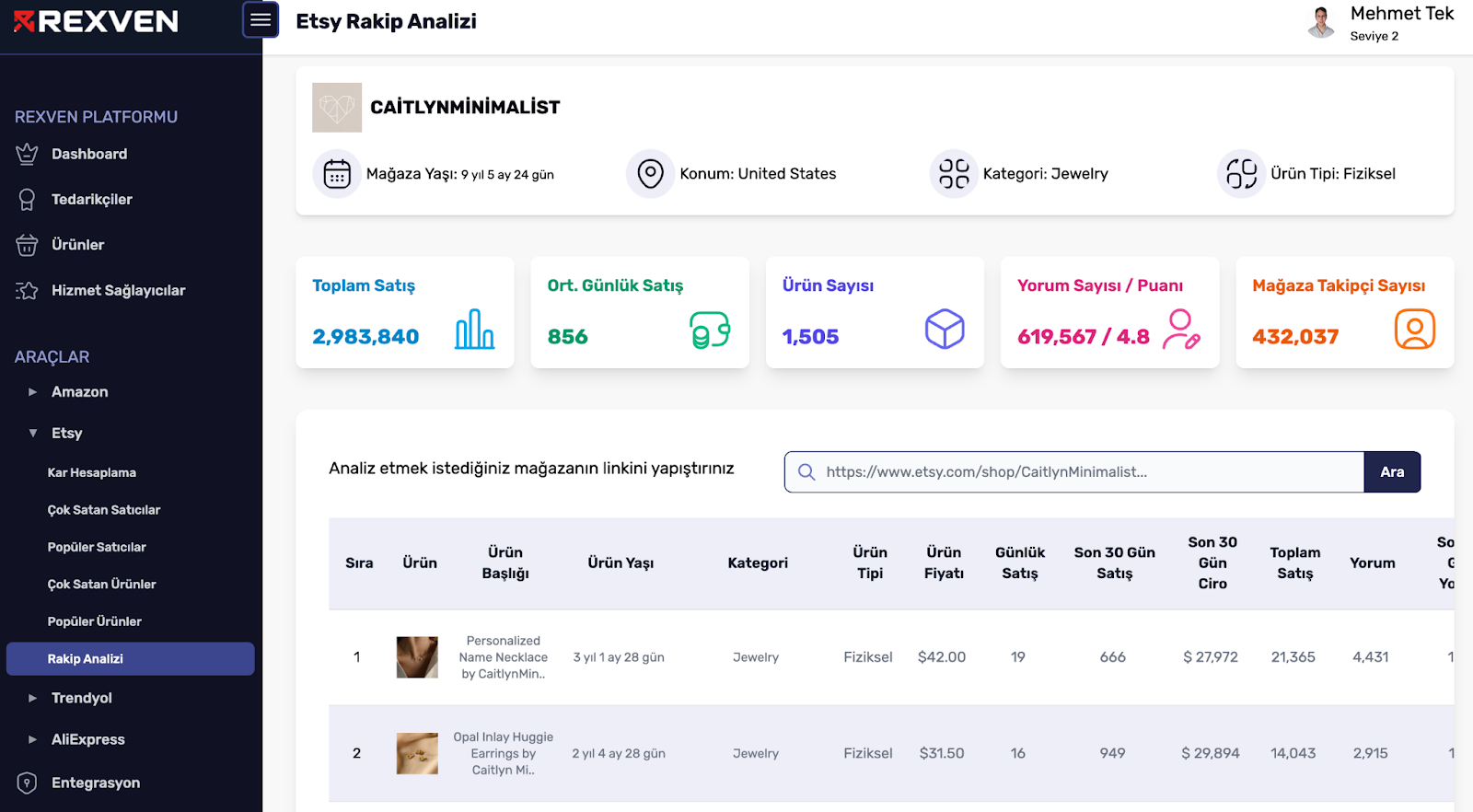Open Çok Satan Satıcılar link
This screenshot has height=812, width=1473.
click(x=104, y=509)
